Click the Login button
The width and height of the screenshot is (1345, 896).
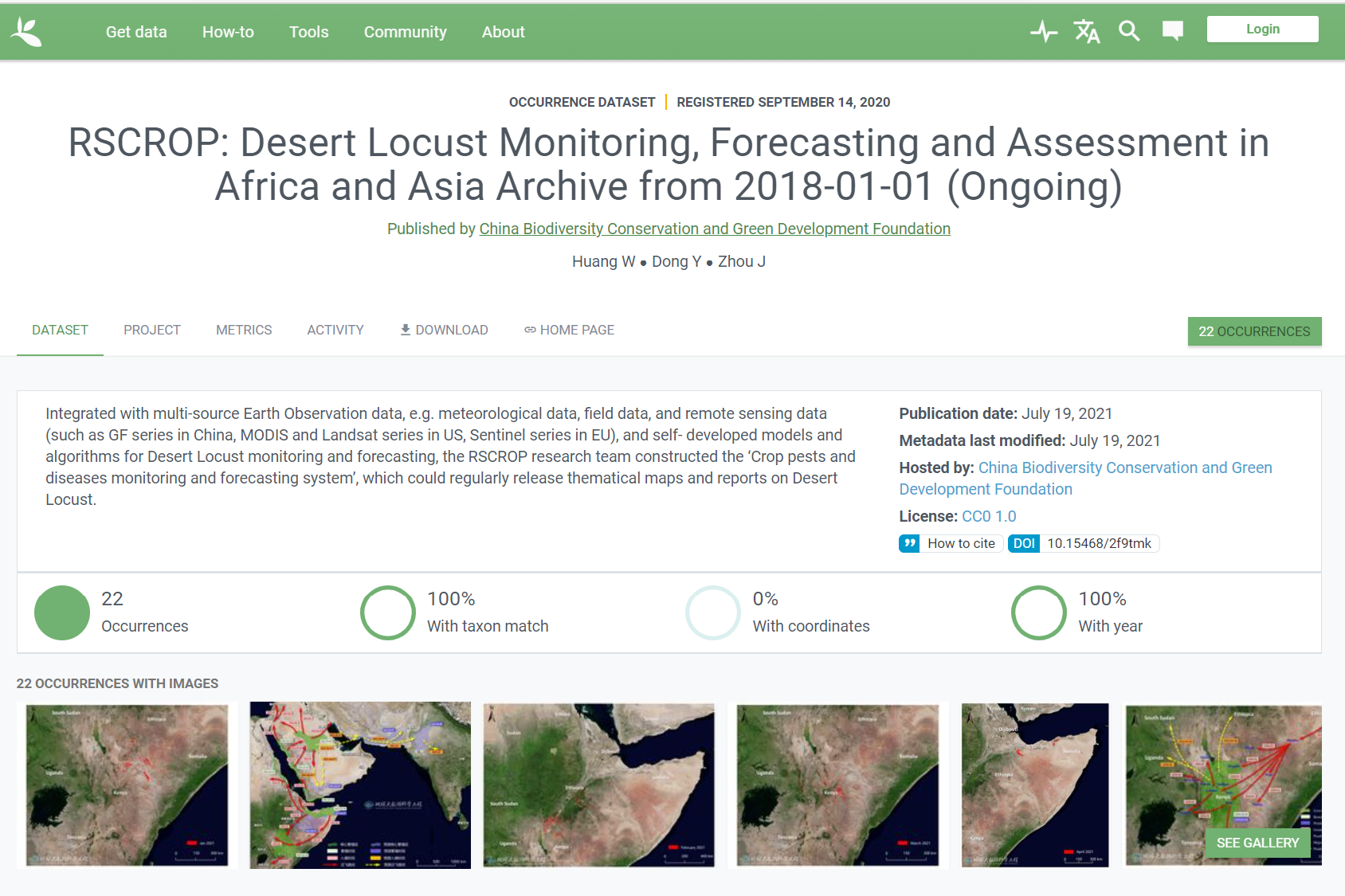tap(1262, 29)
